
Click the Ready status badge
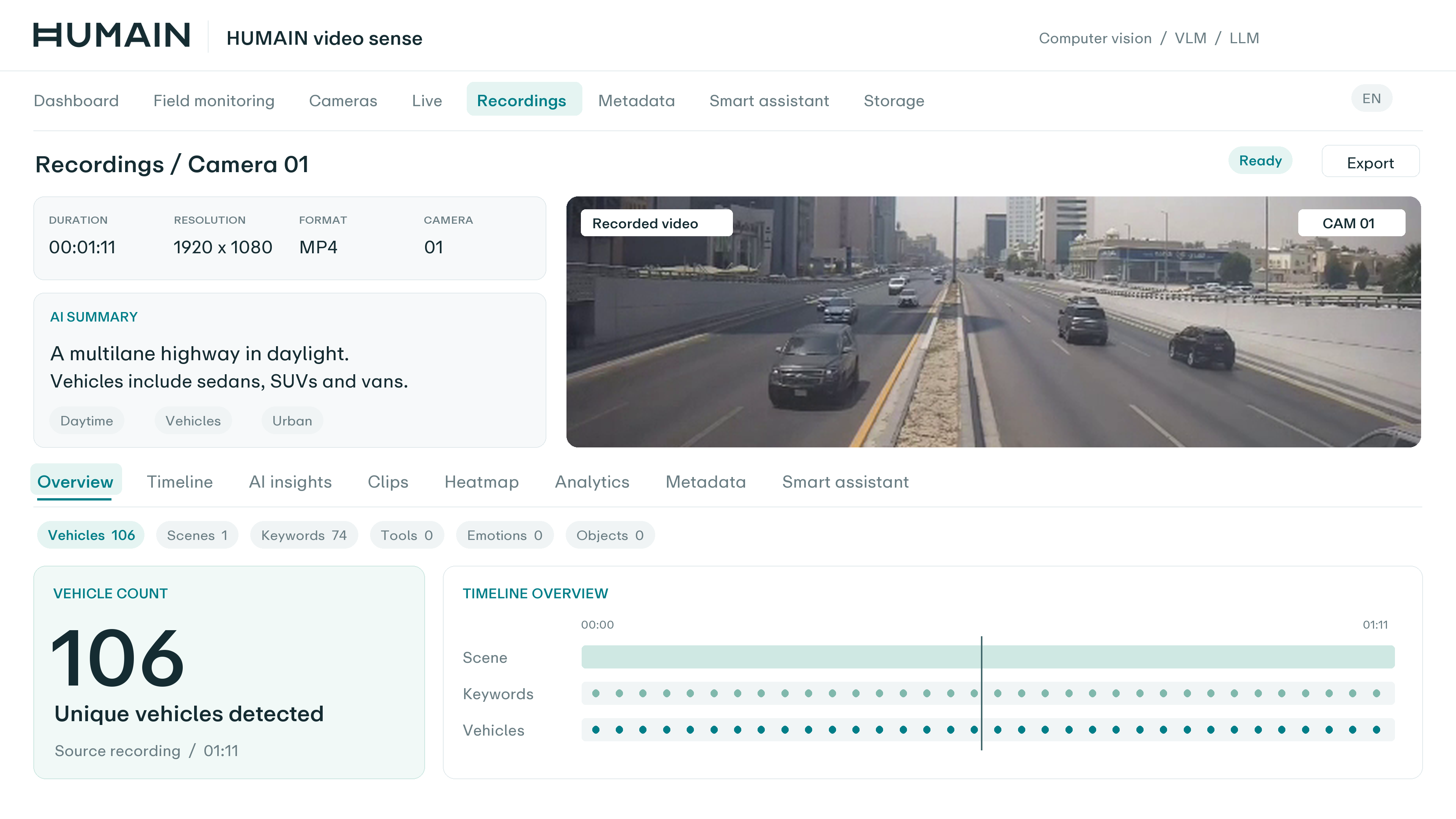(x=1260, y=161)
